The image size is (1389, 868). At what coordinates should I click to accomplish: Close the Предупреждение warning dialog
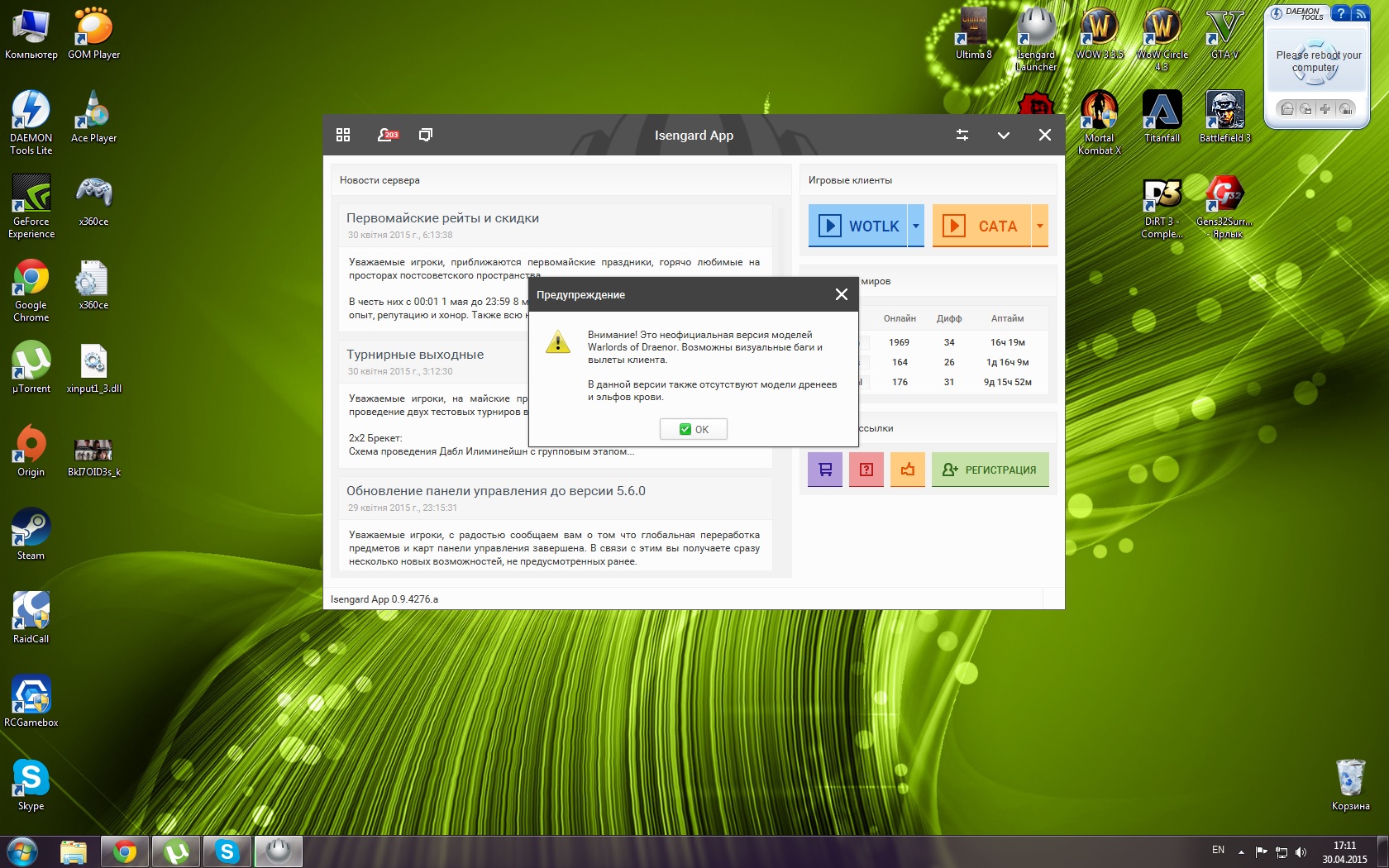(x=841, y=294)
